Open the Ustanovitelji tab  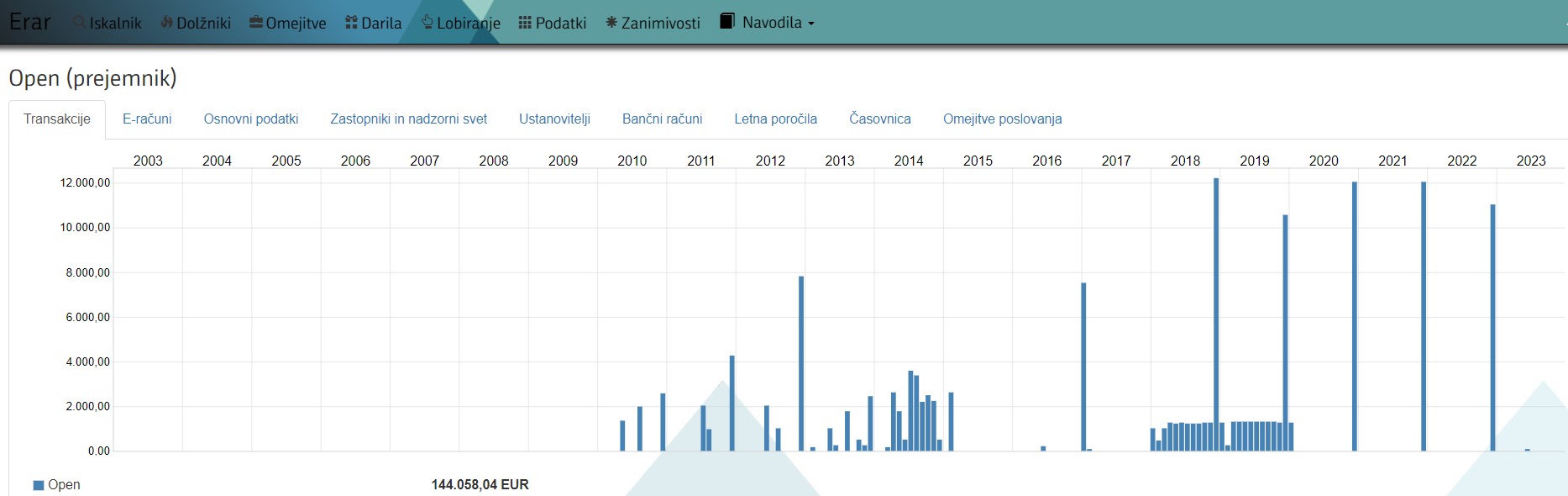pos(554,119)
